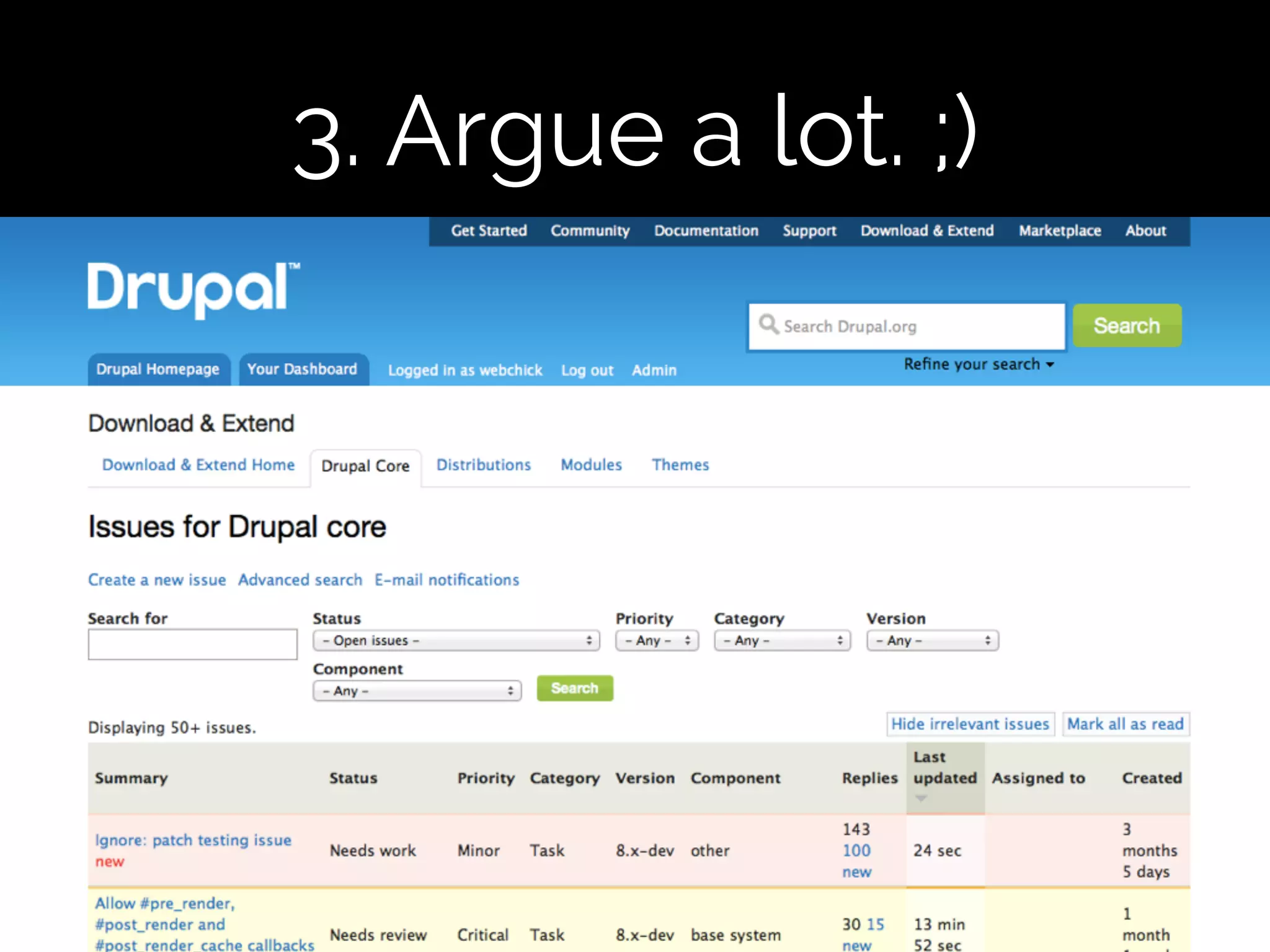This screenshot has height=952, width=1270.
Task: Switch to Themes tab
Action: pos(680,465)
